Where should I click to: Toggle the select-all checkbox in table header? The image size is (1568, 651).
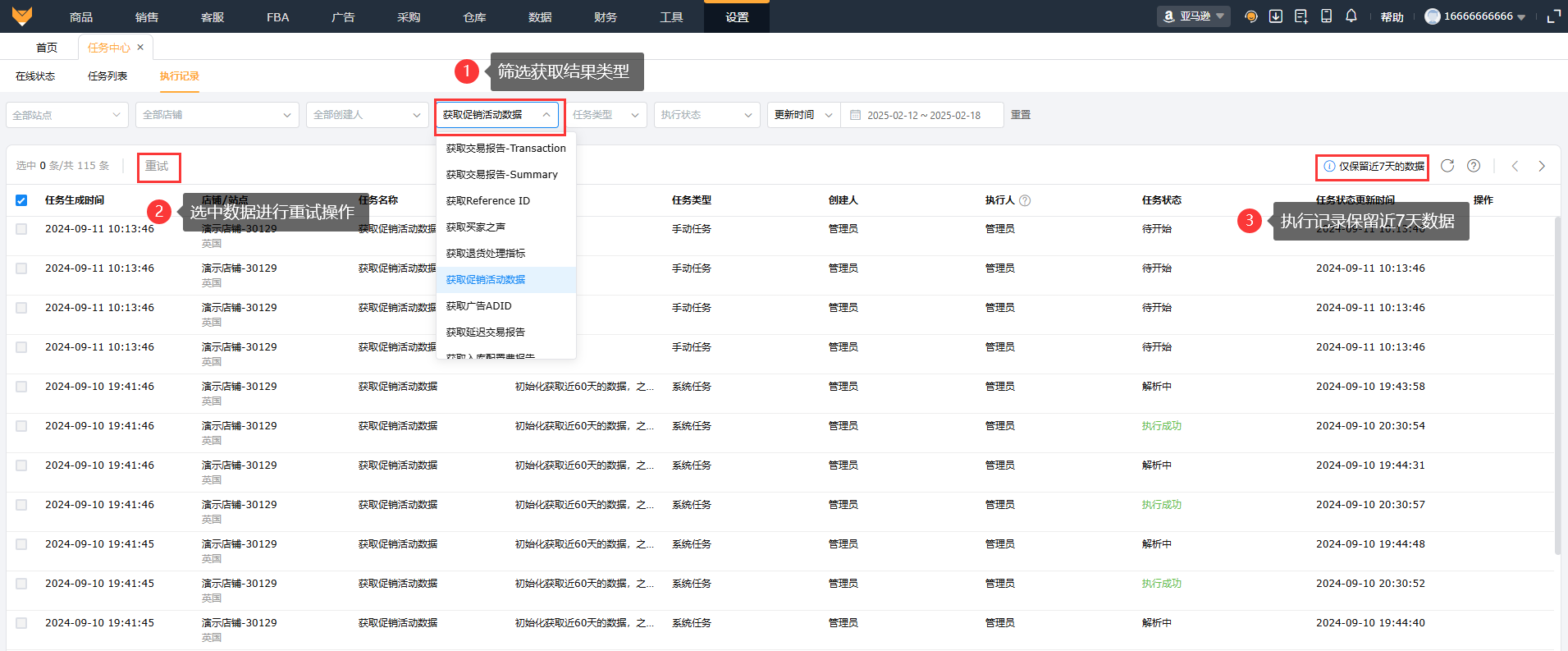[21, 200]
